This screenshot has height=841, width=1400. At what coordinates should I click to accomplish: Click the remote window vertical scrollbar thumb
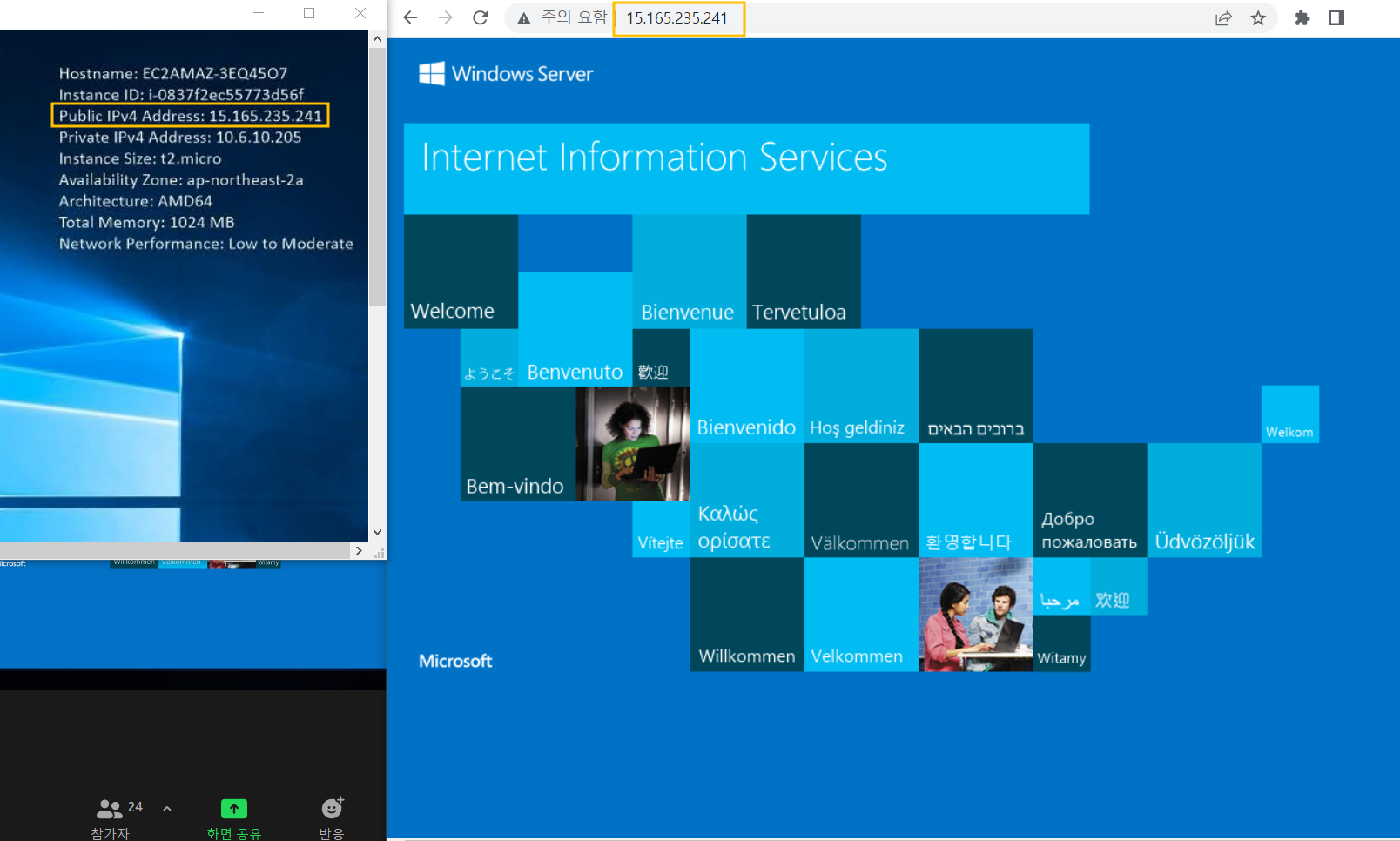pyautogui.click(x=377, y=177)
